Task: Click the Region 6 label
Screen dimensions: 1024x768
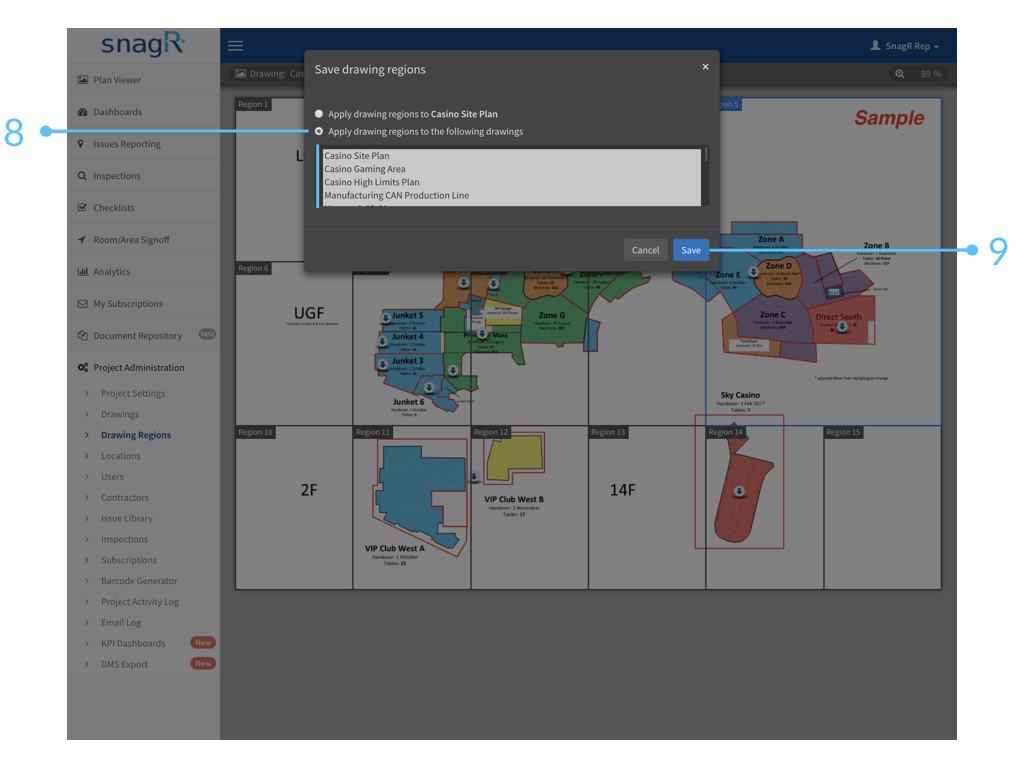Action: pos(253,268)
